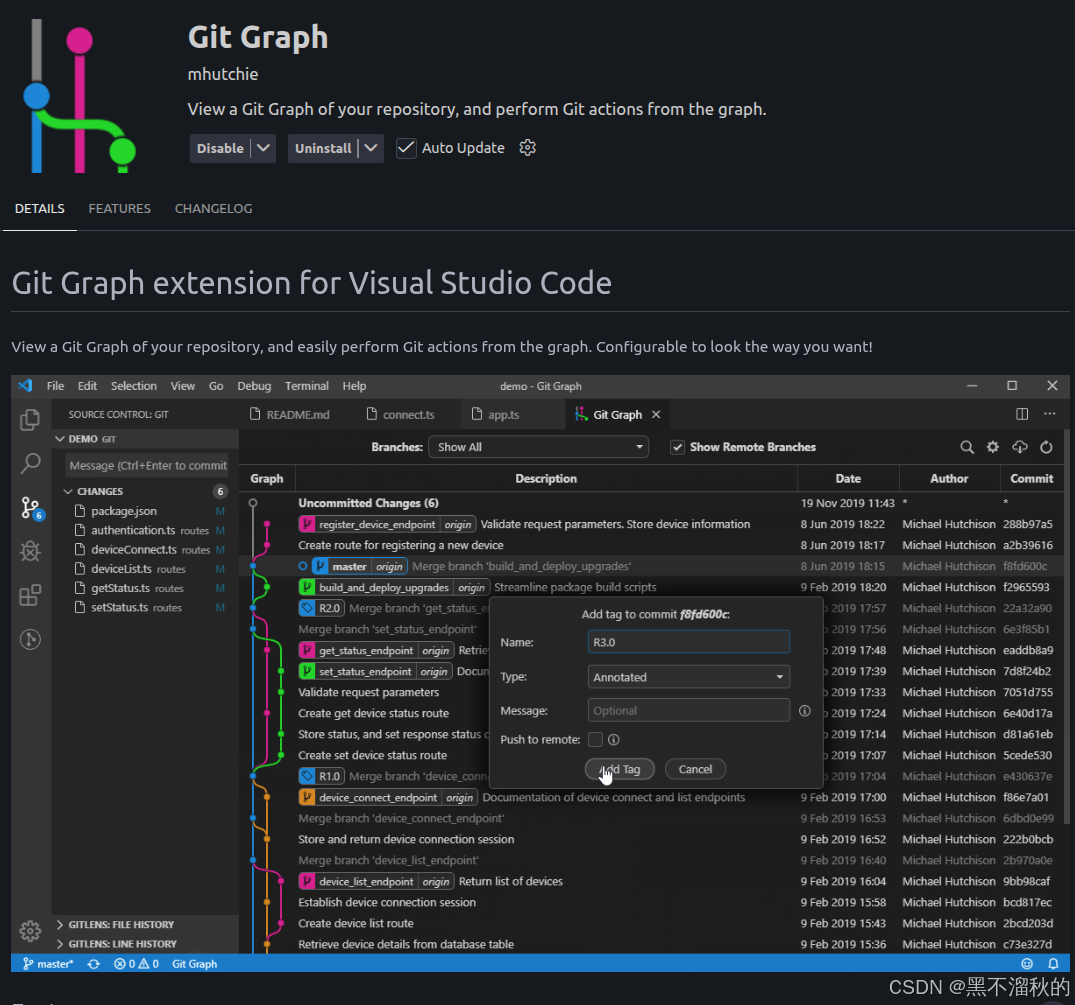This screenshot has width=1075, height=1005.
Task: Click the errors and warnings count in the status bar
Action: click(x=136, y=964)
